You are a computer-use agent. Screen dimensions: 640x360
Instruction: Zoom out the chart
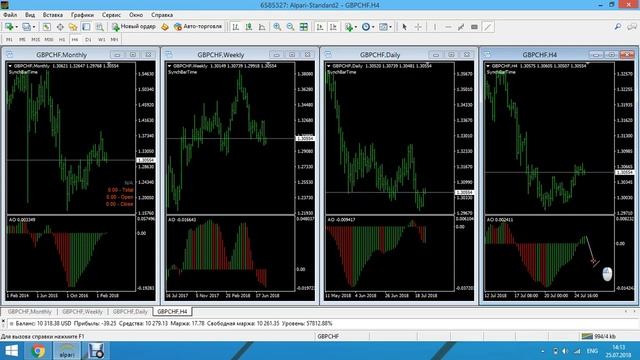[290, 27]
